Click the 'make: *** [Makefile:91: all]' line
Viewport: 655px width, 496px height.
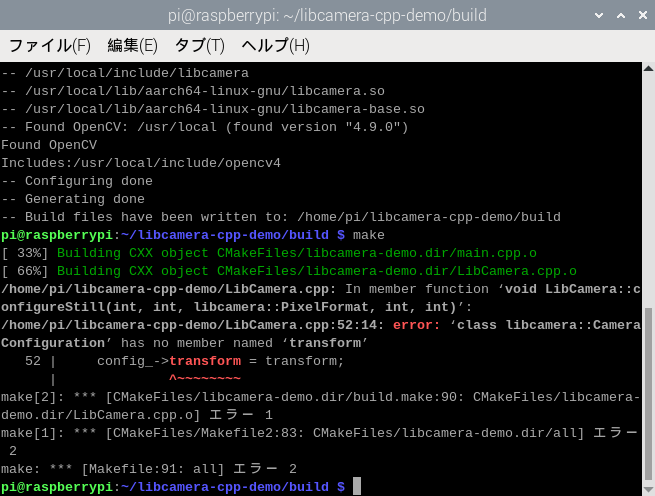pos(149,469)
